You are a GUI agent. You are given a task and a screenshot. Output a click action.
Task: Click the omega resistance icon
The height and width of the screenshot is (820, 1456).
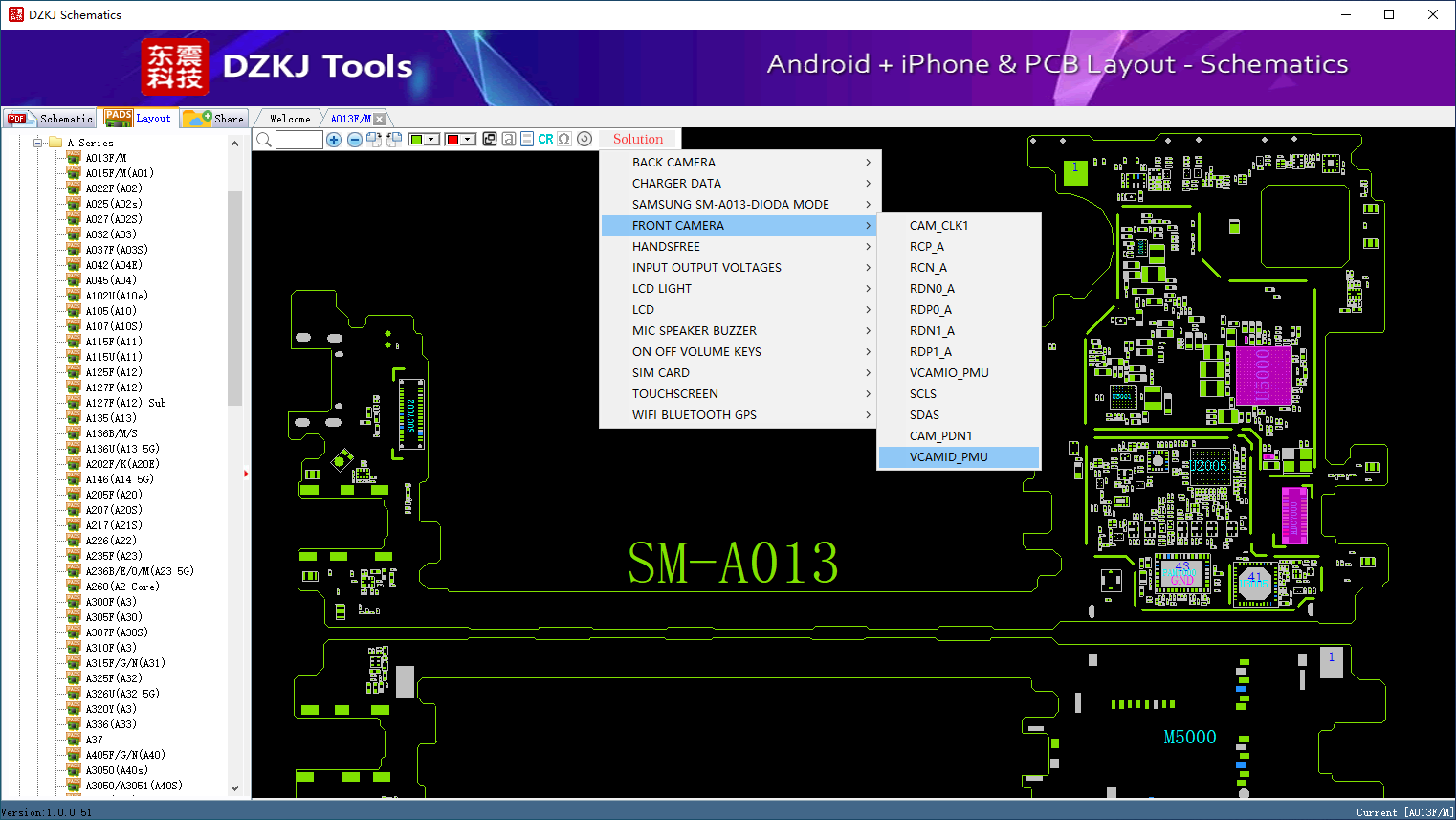click(x=564, y=139)
